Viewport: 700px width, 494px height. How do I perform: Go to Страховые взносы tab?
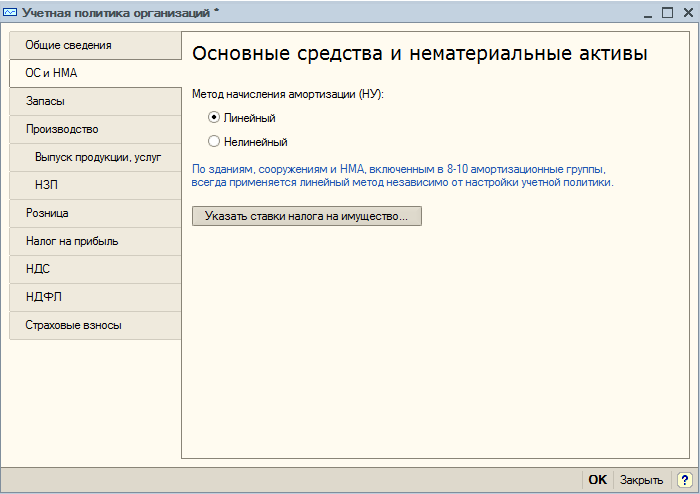(95, 325)
